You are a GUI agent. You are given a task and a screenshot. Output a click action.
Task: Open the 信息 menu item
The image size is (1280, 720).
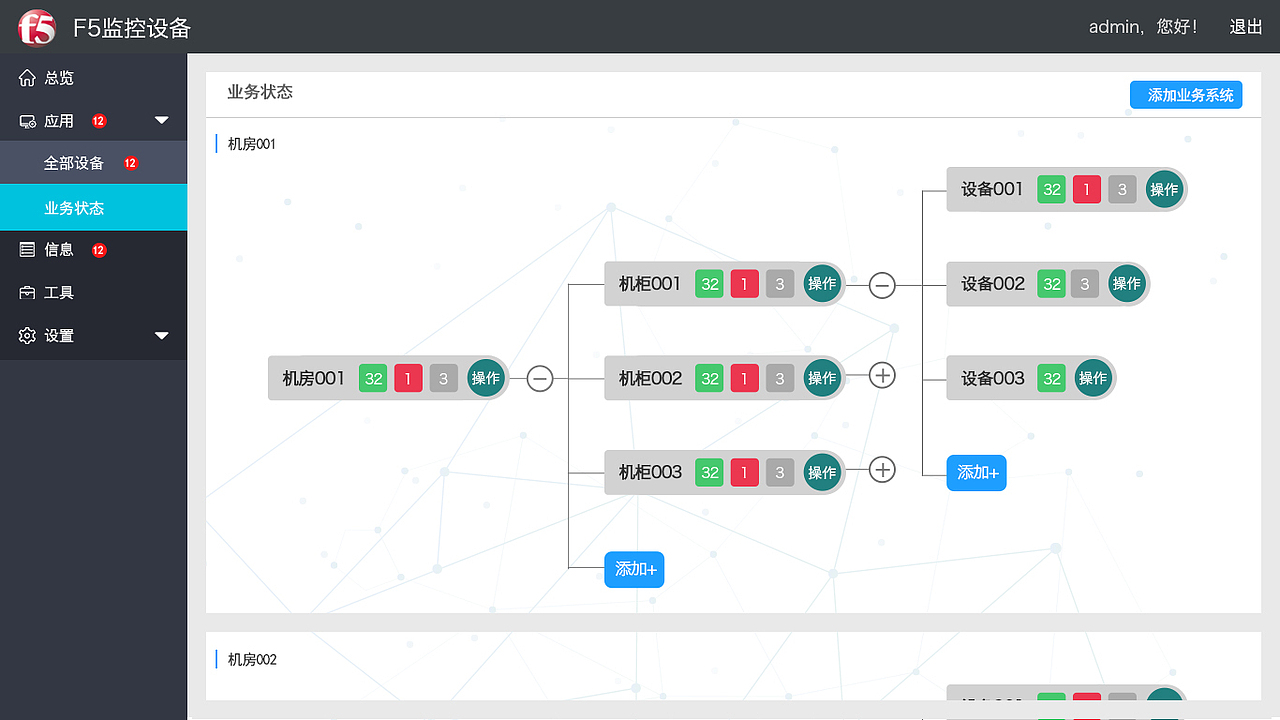click(93, 250)
